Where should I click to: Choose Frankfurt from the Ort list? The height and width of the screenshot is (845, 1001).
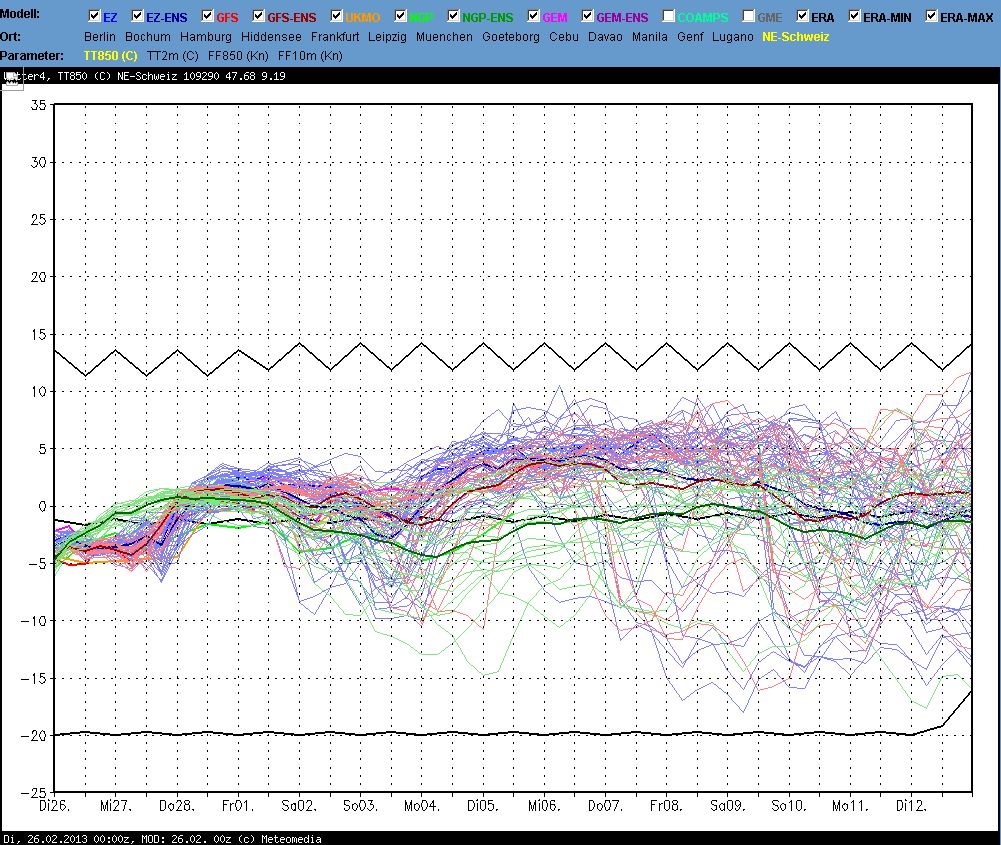tap(335, 36)
